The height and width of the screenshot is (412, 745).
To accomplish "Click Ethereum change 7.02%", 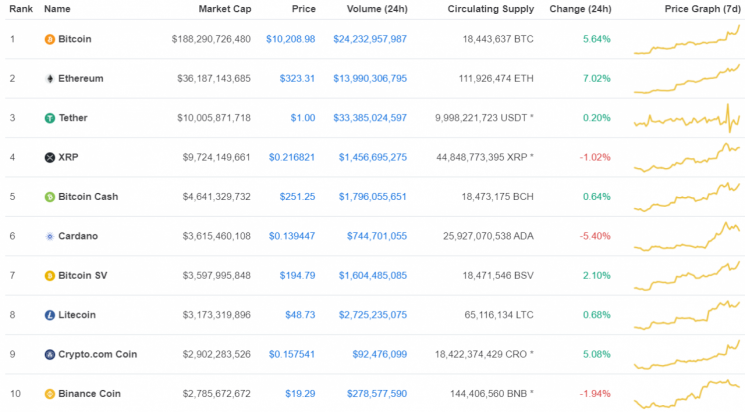I will 597,78.
